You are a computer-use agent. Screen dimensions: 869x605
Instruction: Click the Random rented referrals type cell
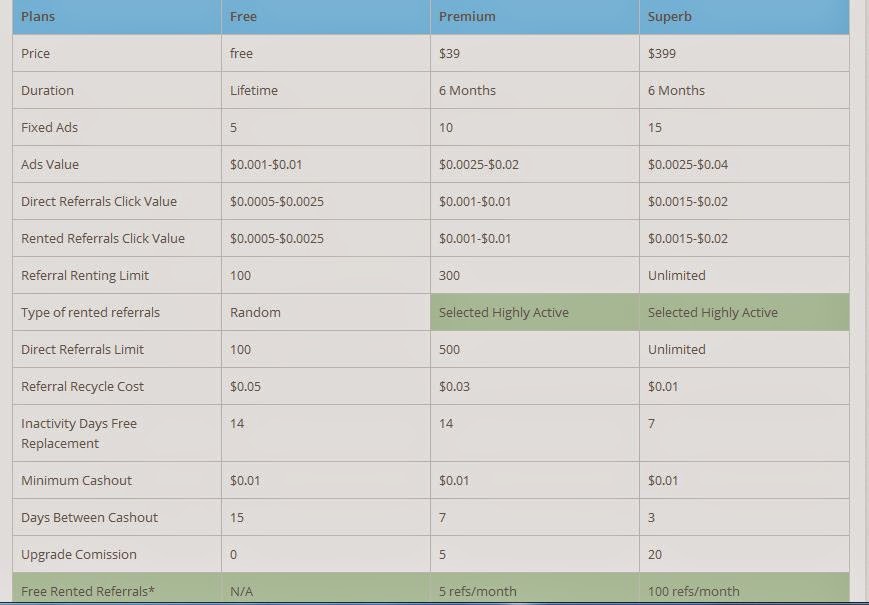(255, 312)
